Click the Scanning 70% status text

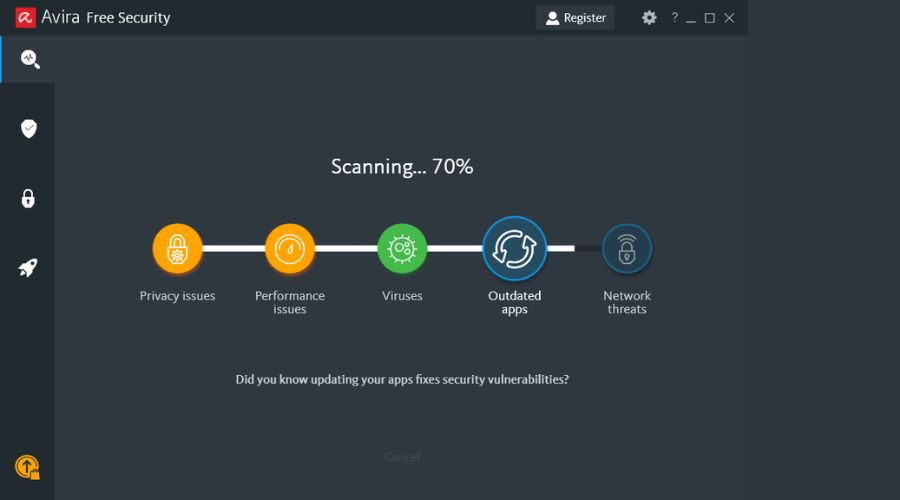pos(402,167)
